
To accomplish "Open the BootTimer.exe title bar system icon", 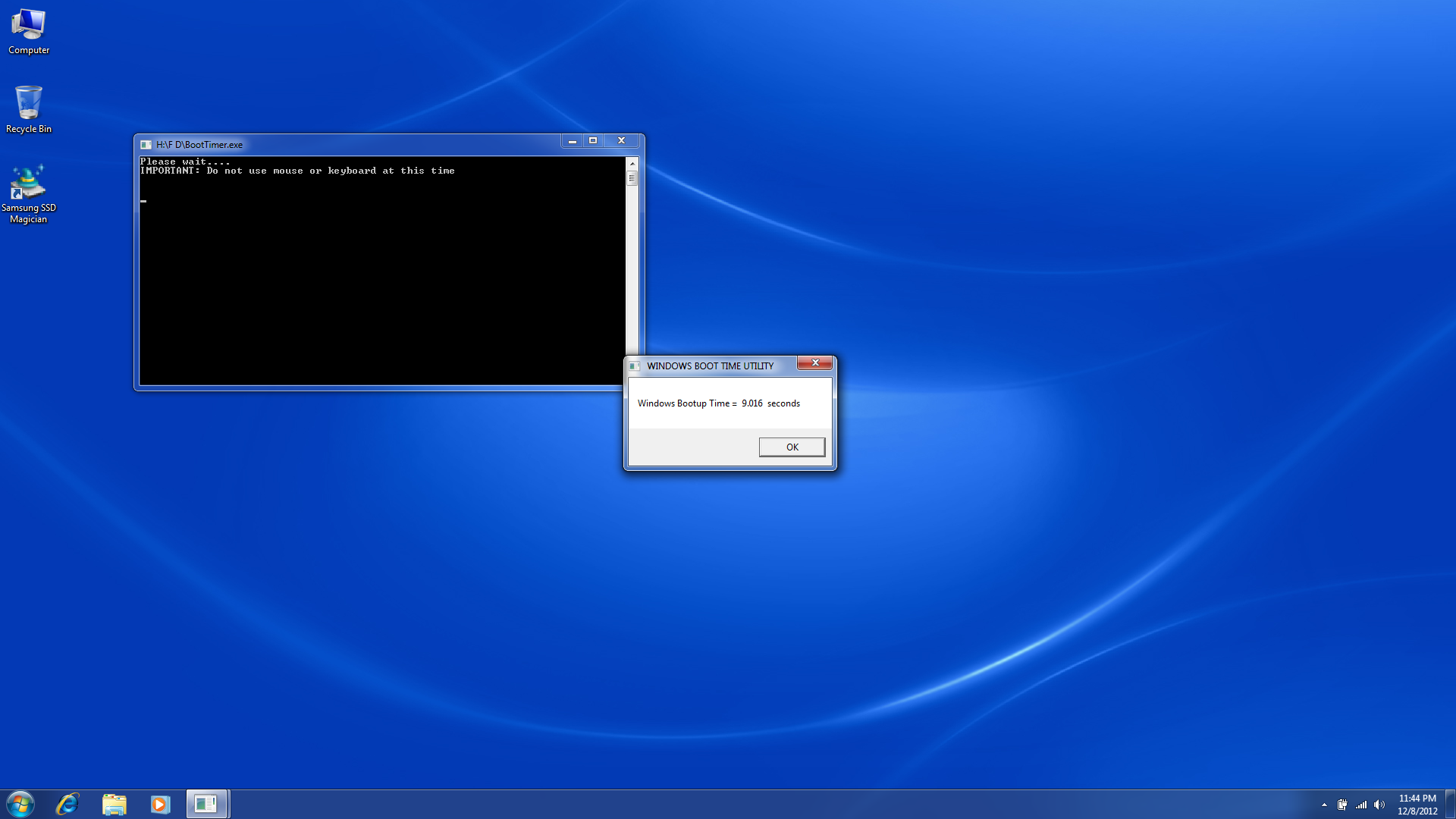I will point(146,145).
